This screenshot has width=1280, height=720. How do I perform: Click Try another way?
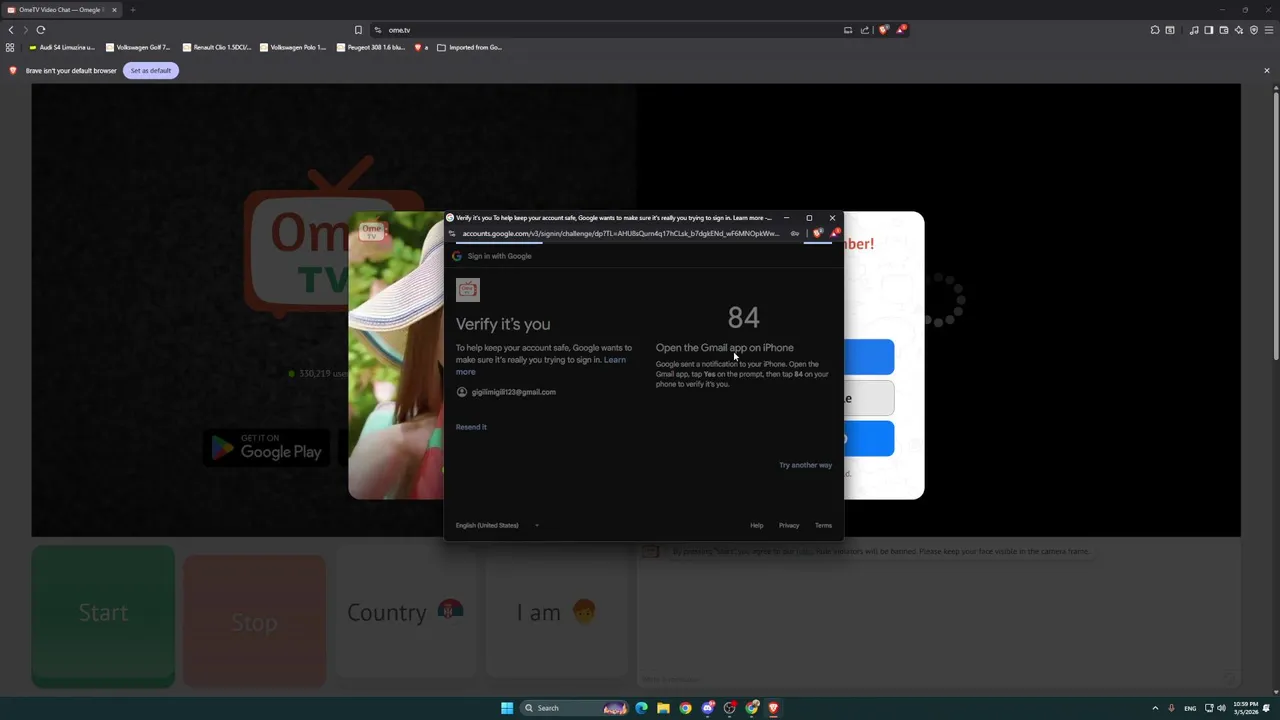(805, 465)
